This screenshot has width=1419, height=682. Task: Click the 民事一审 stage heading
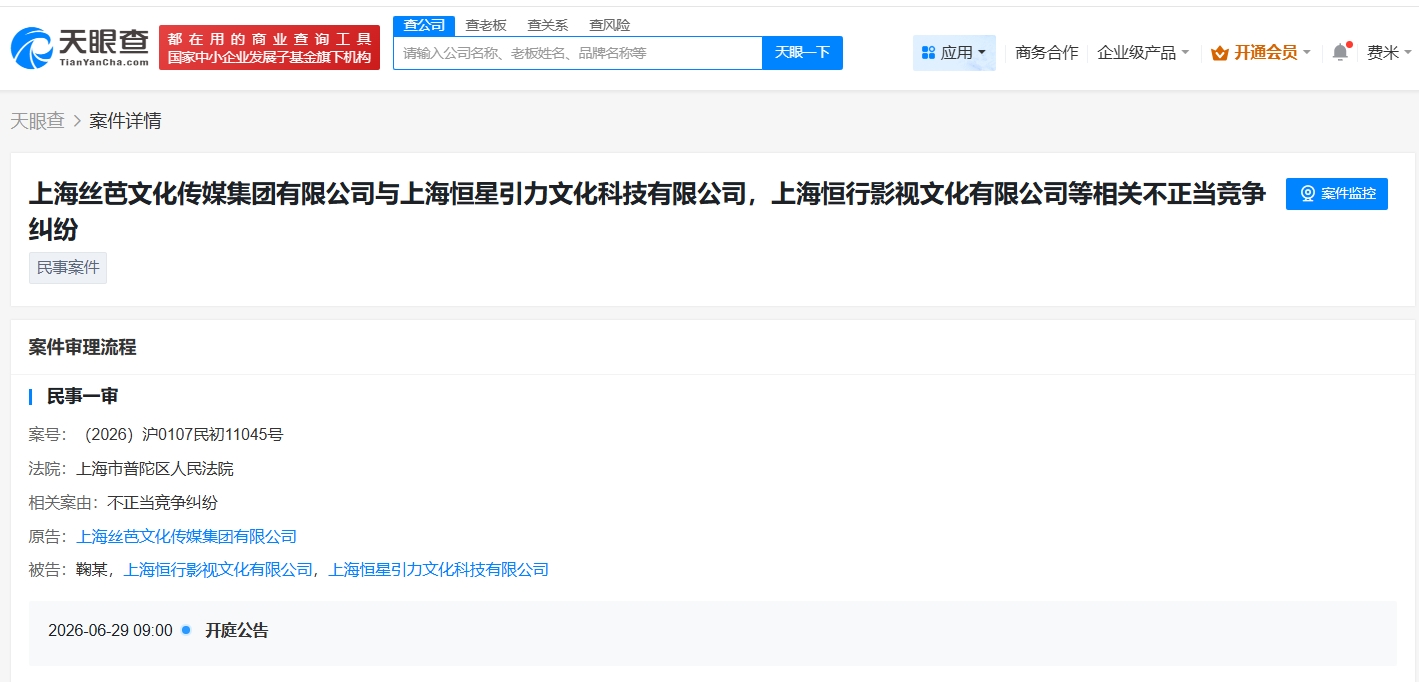(x=82, y=396)
